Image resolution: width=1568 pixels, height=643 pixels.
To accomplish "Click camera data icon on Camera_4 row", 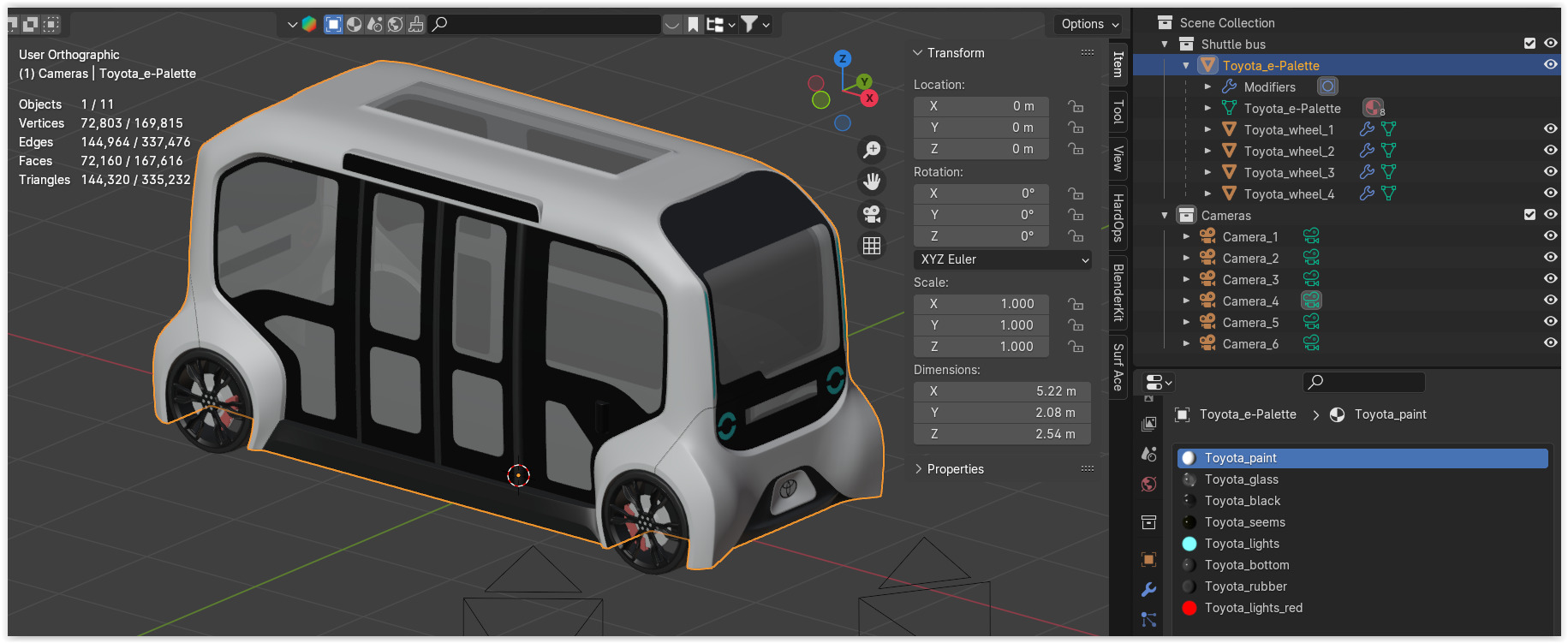I will tap(1311, 301).
